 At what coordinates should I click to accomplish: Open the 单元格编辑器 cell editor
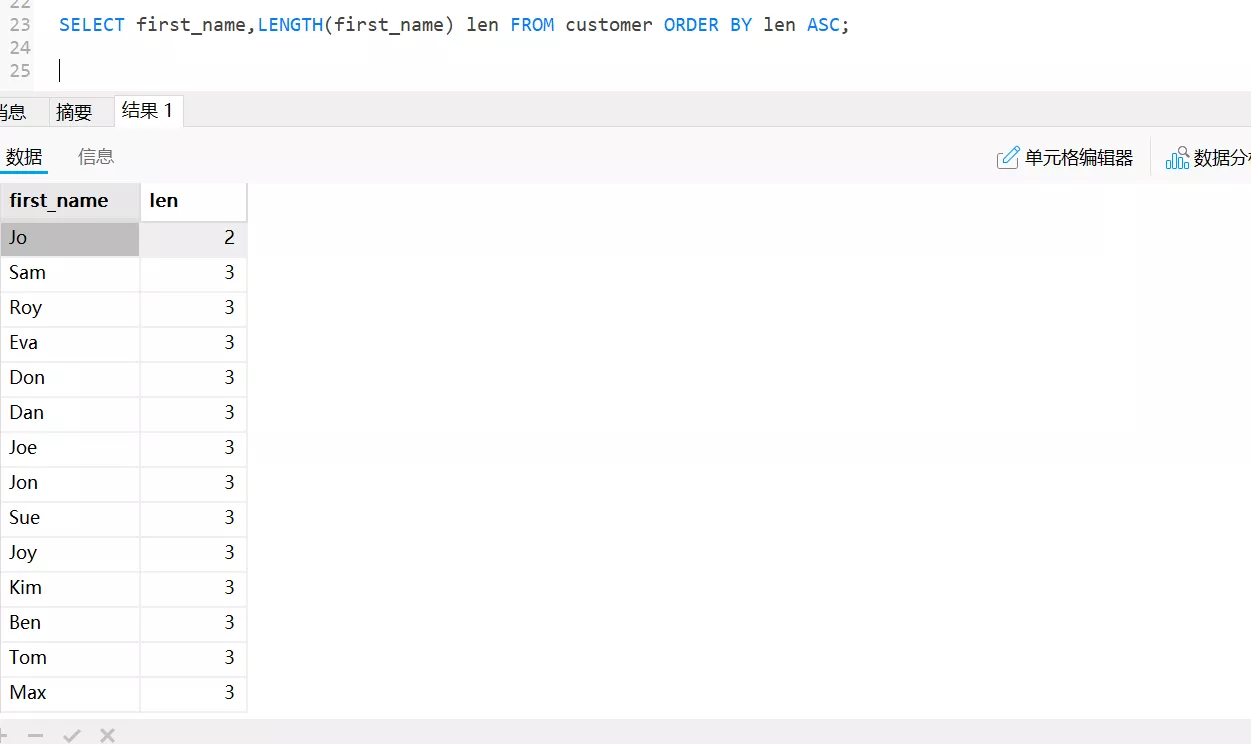pyautogui.click(x=1065, y=158)
